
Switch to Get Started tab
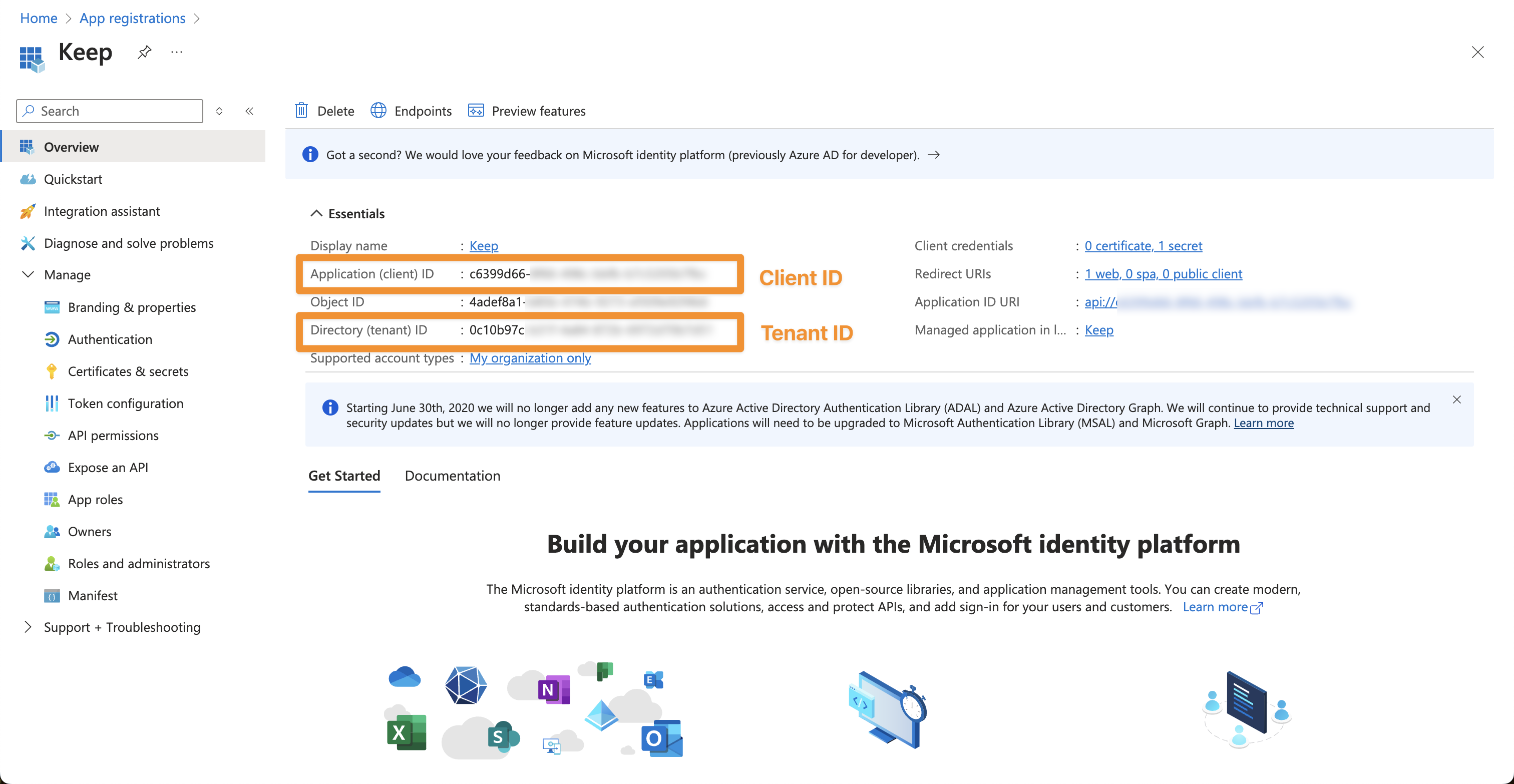[344, 476]
